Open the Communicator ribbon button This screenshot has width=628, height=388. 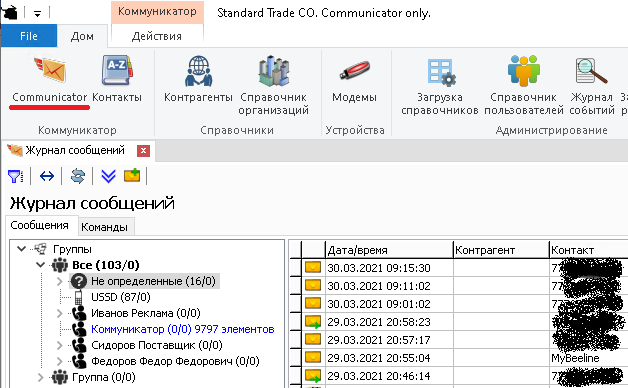tap(49, 80)
